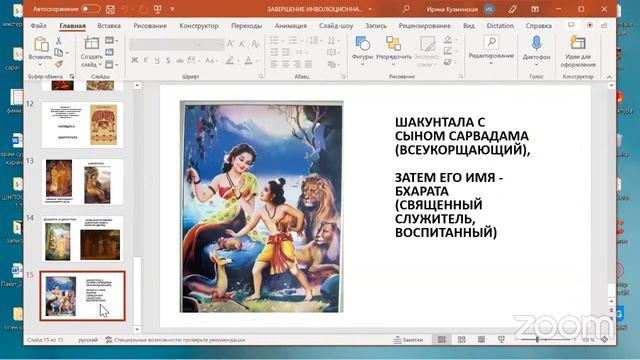Open the slide Layout dropdown icon
The height and width of the screenshot is (360, 640).
tap(111, 40)
